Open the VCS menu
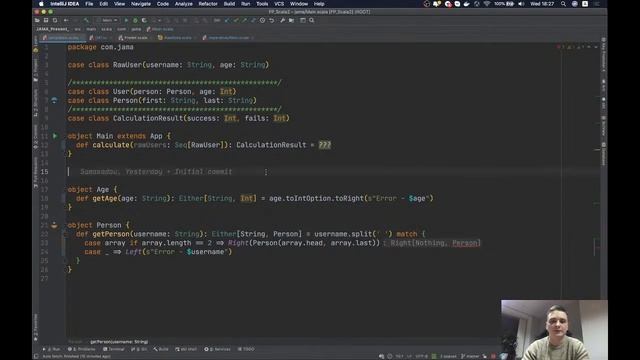 point(279,4)
